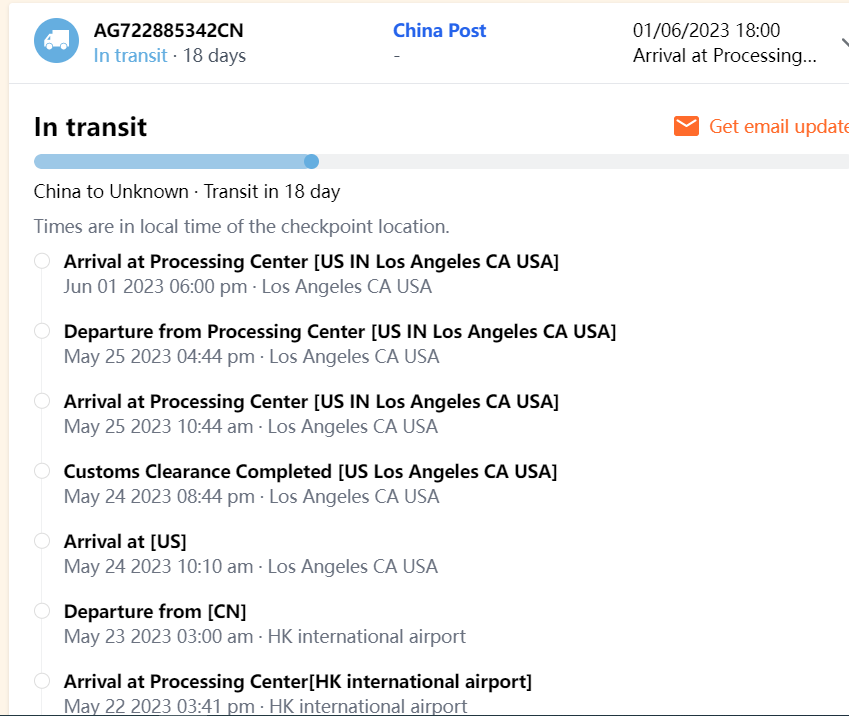The width and height of the screenshot is (849, 716).
Task: Click the Departure from [CN] event title
Action: coord(155,611)
